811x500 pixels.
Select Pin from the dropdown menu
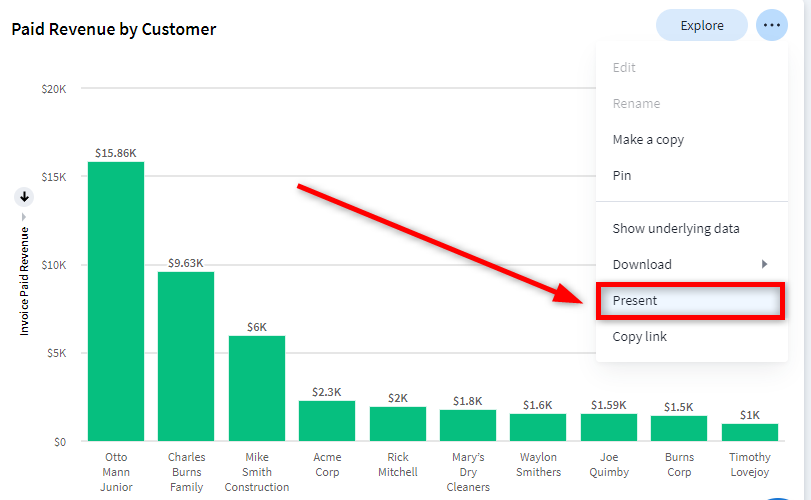pyautogui.click(x=622, y=176)
